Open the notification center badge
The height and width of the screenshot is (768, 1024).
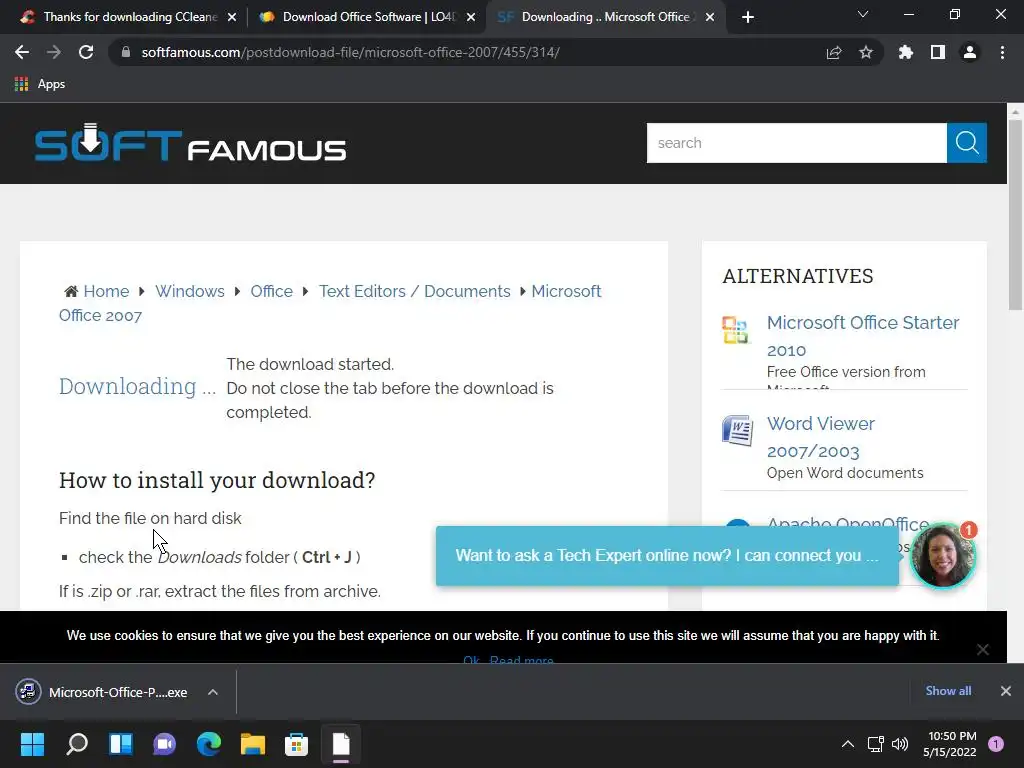pyautogui.click(x=996, y=744)
